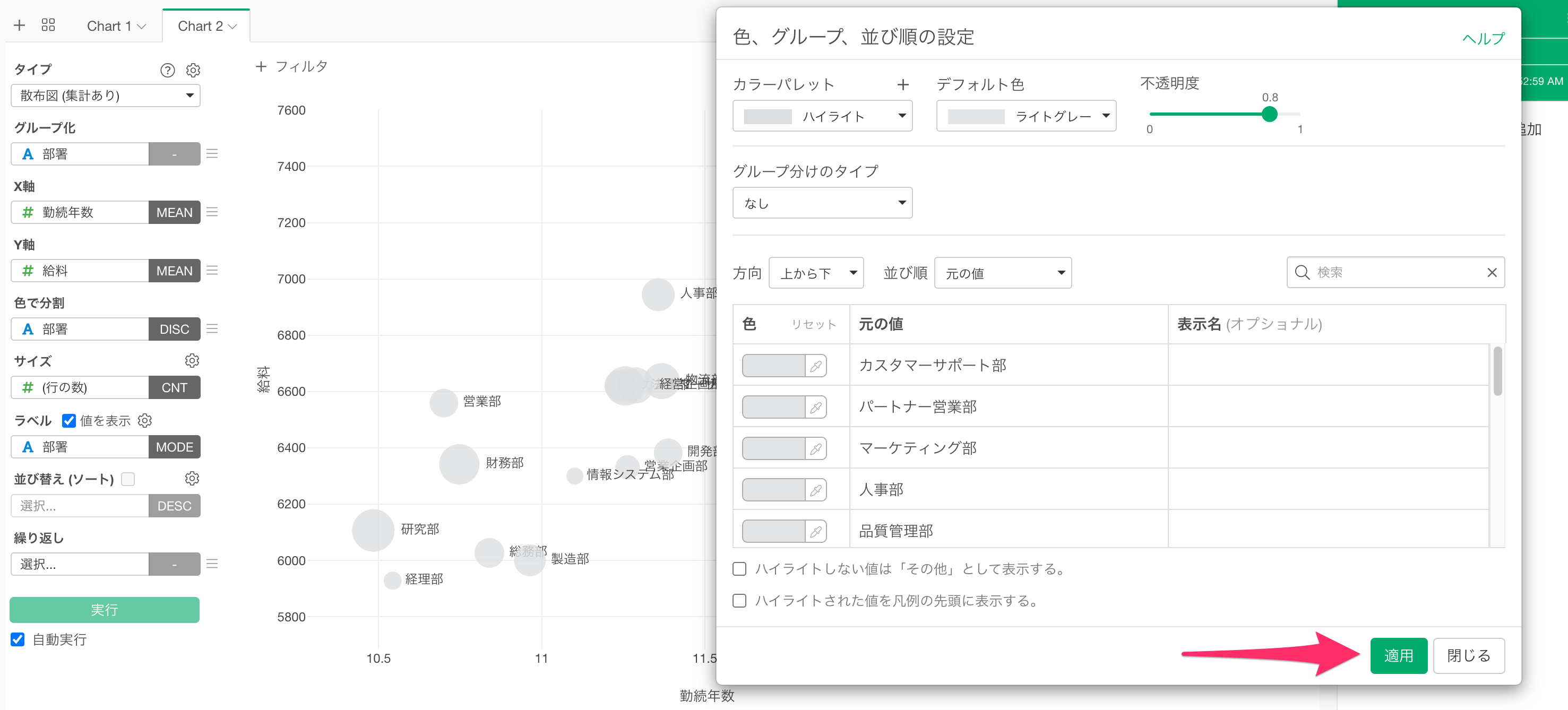Add a new color palette plus icon
Screen dimensions: 1568x710
[x=903, y=84]
